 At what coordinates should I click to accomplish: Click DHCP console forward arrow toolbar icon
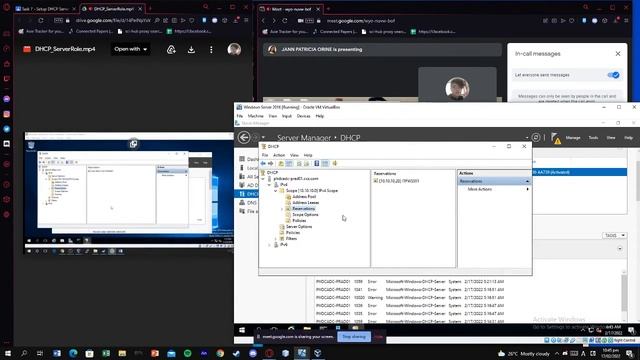270,163
